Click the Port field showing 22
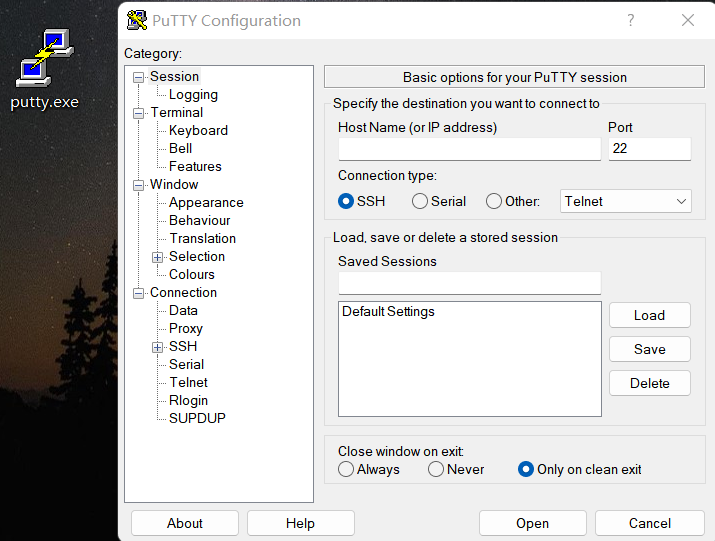The width and height of the screenshot is (715, 541). coord(650,149)
